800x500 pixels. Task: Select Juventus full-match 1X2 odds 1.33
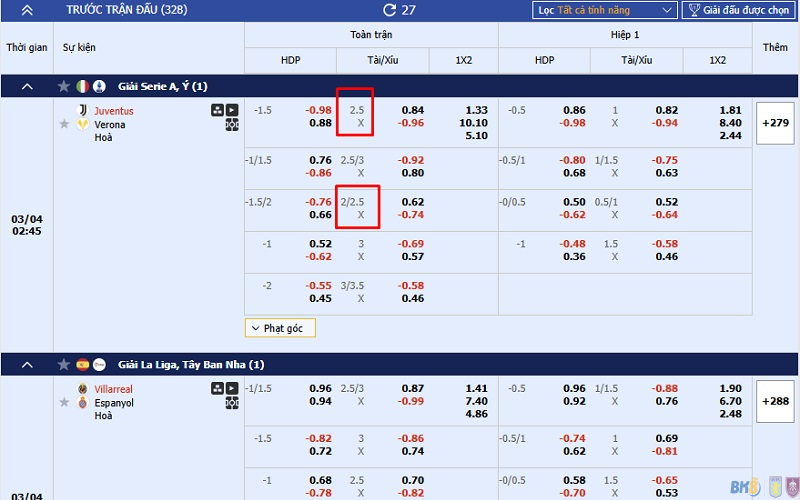point(477,110)
